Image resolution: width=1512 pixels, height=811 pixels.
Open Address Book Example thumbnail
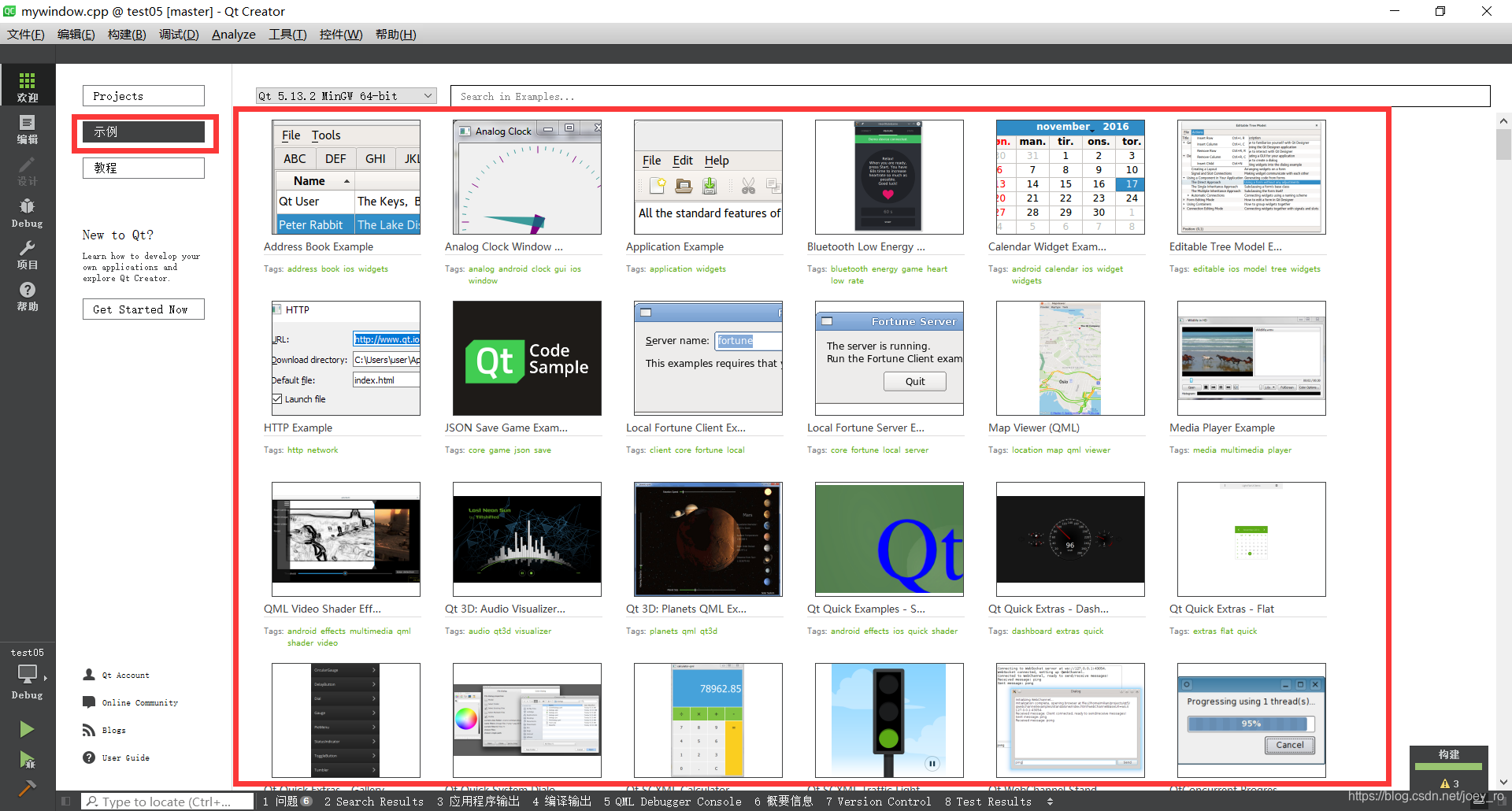coord(346,177)
